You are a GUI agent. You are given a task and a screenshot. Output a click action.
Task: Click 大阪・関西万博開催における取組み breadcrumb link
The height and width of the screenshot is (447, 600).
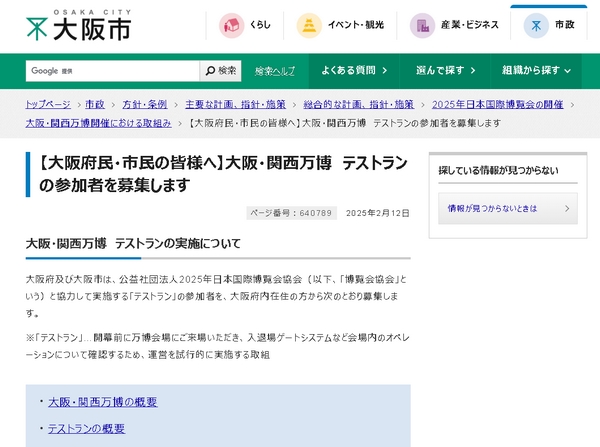(x=98, y=123)
